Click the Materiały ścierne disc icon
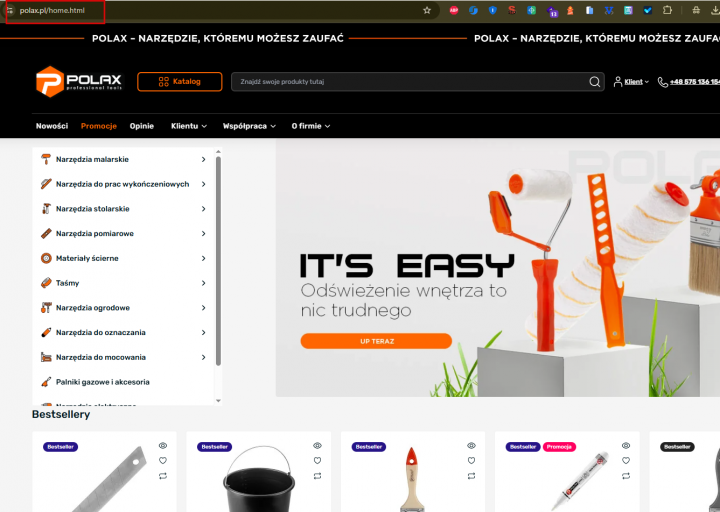Viewport: 720px width, 512px height. (46, 258)
